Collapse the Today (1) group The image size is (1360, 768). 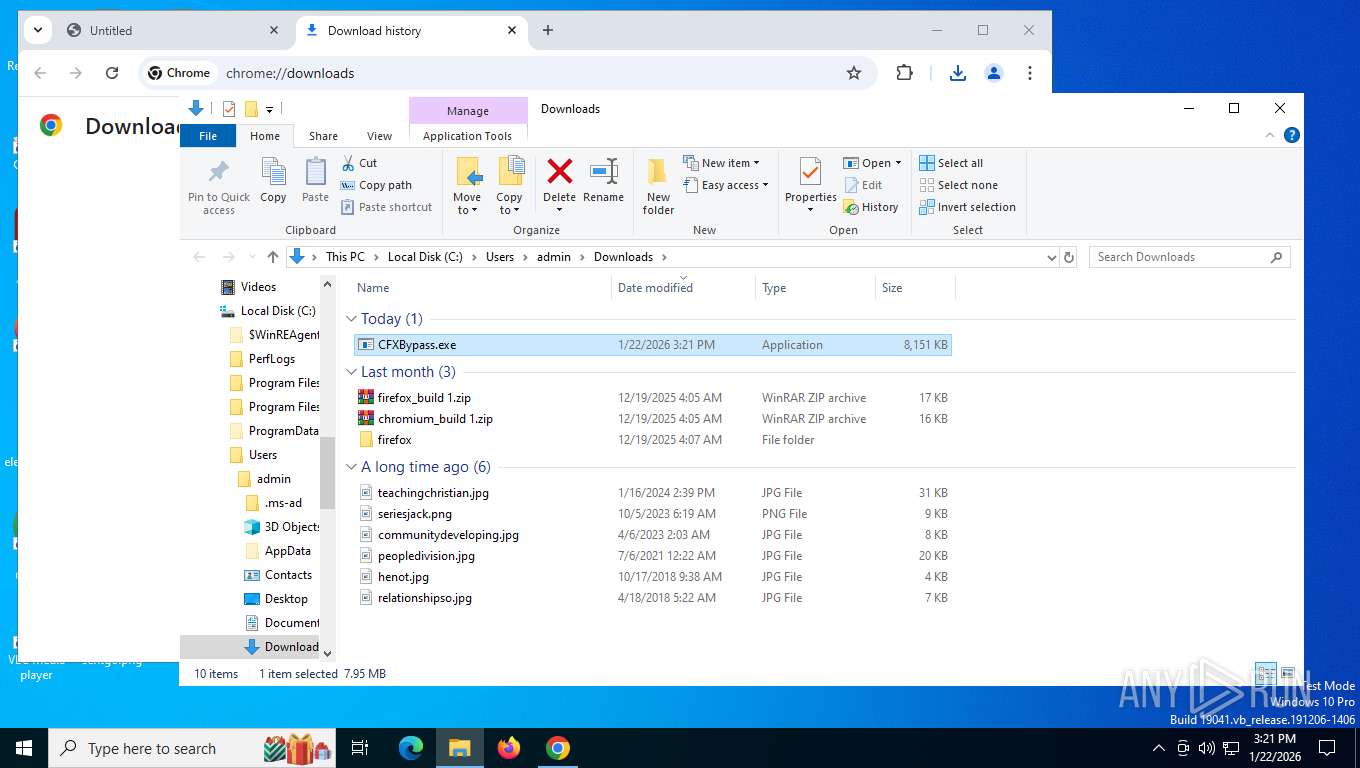pos(351,319)
